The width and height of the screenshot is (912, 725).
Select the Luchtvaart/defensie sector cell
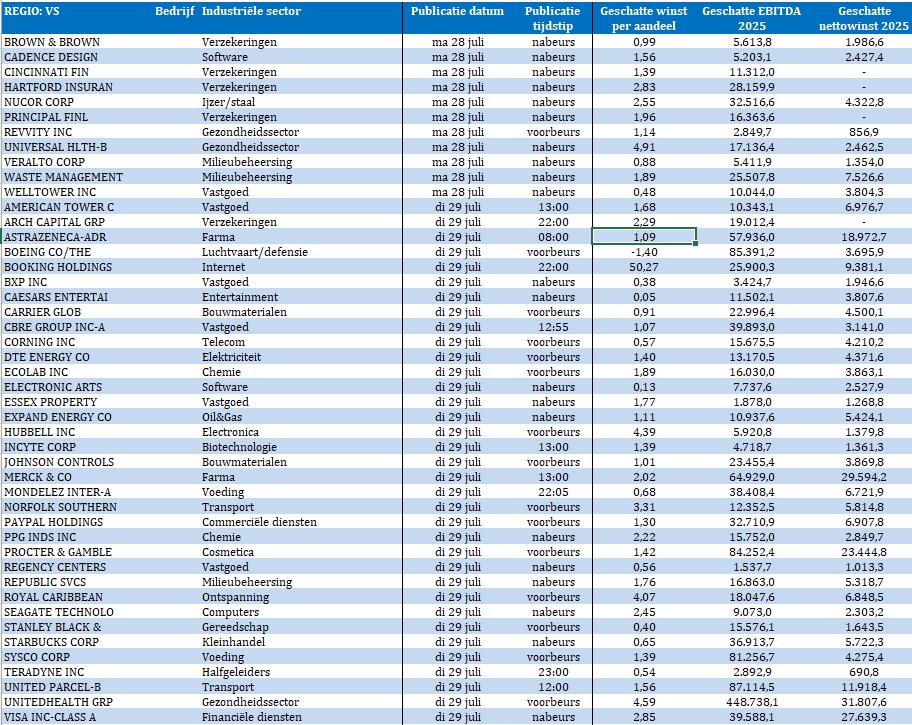pyautogui.click(x=255, y=252)
